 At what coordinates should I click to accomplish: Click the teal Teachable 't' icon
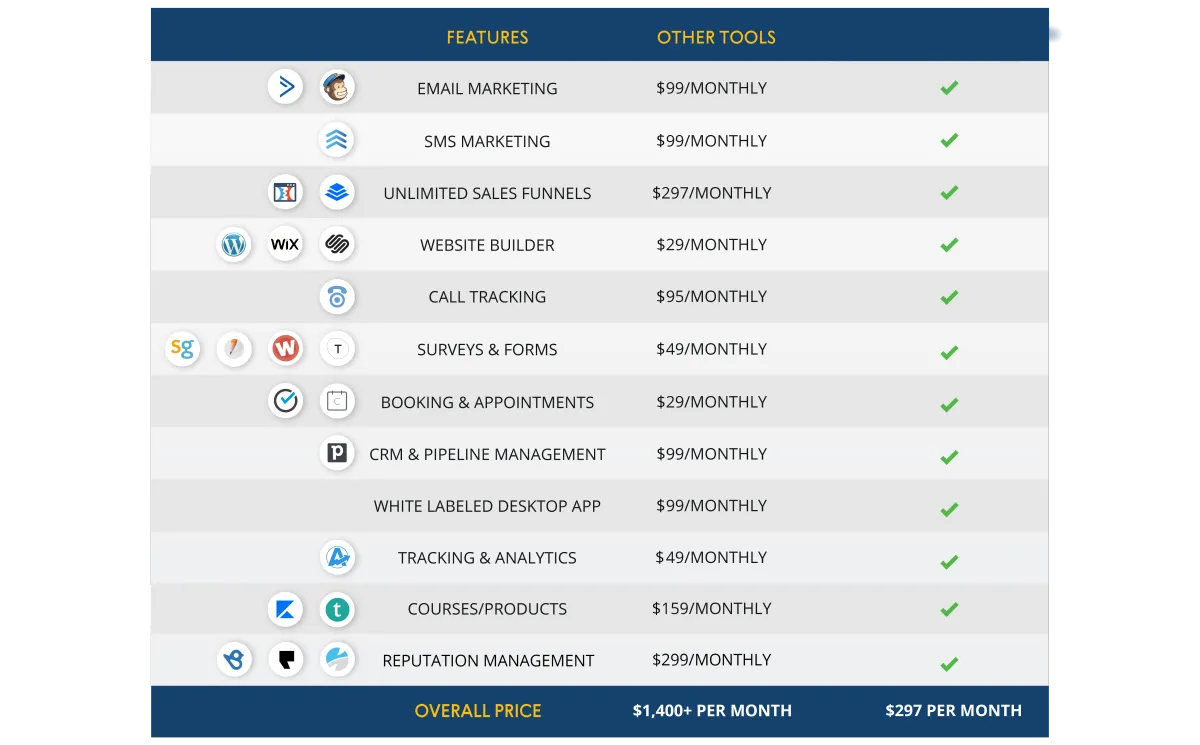pos(338,609)
